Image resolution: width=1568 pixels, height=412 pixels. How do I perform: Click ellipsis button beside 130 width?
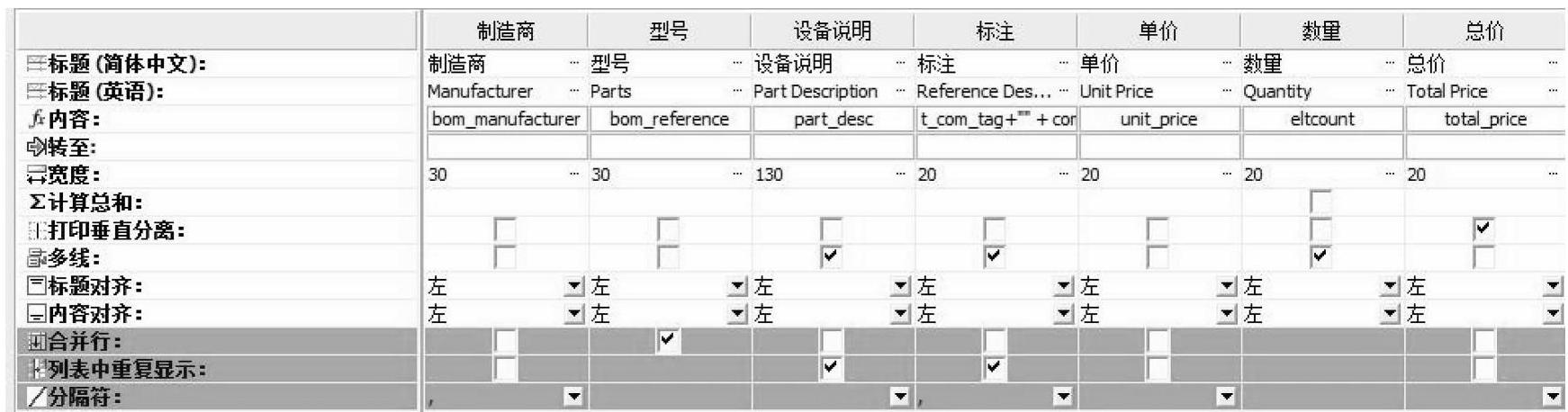900,175
